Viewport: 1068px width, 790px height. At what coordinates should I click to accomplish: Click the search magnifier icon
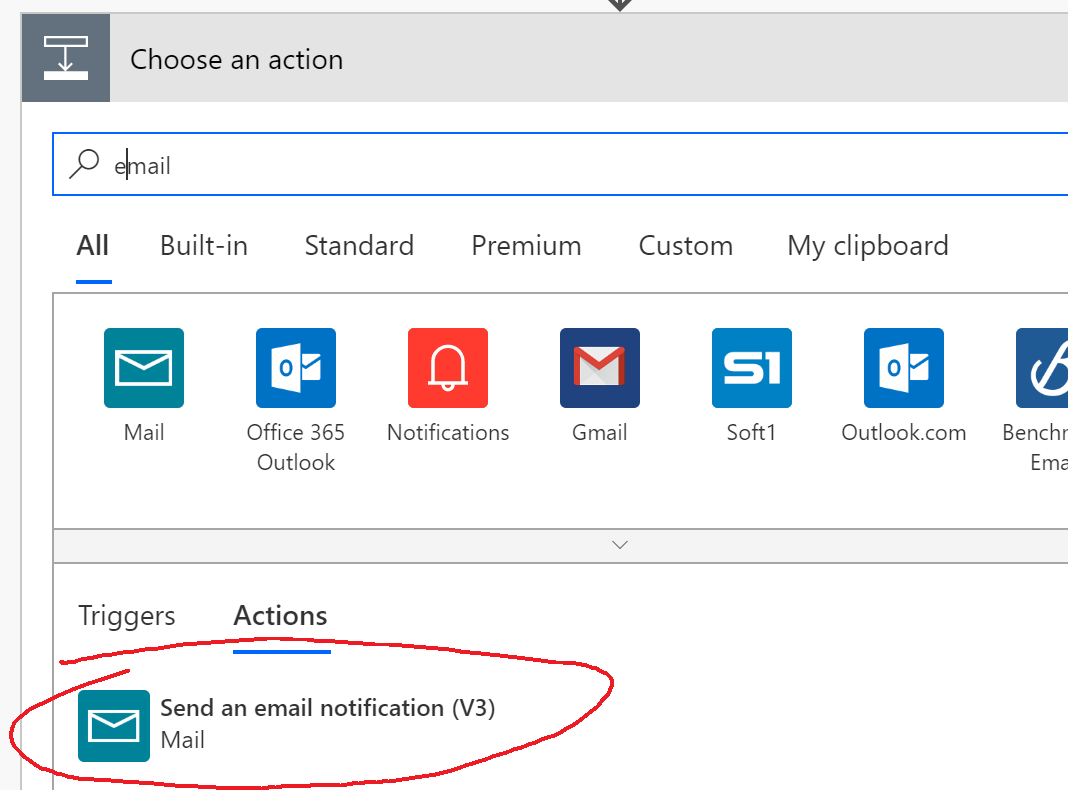pos(84,163)
